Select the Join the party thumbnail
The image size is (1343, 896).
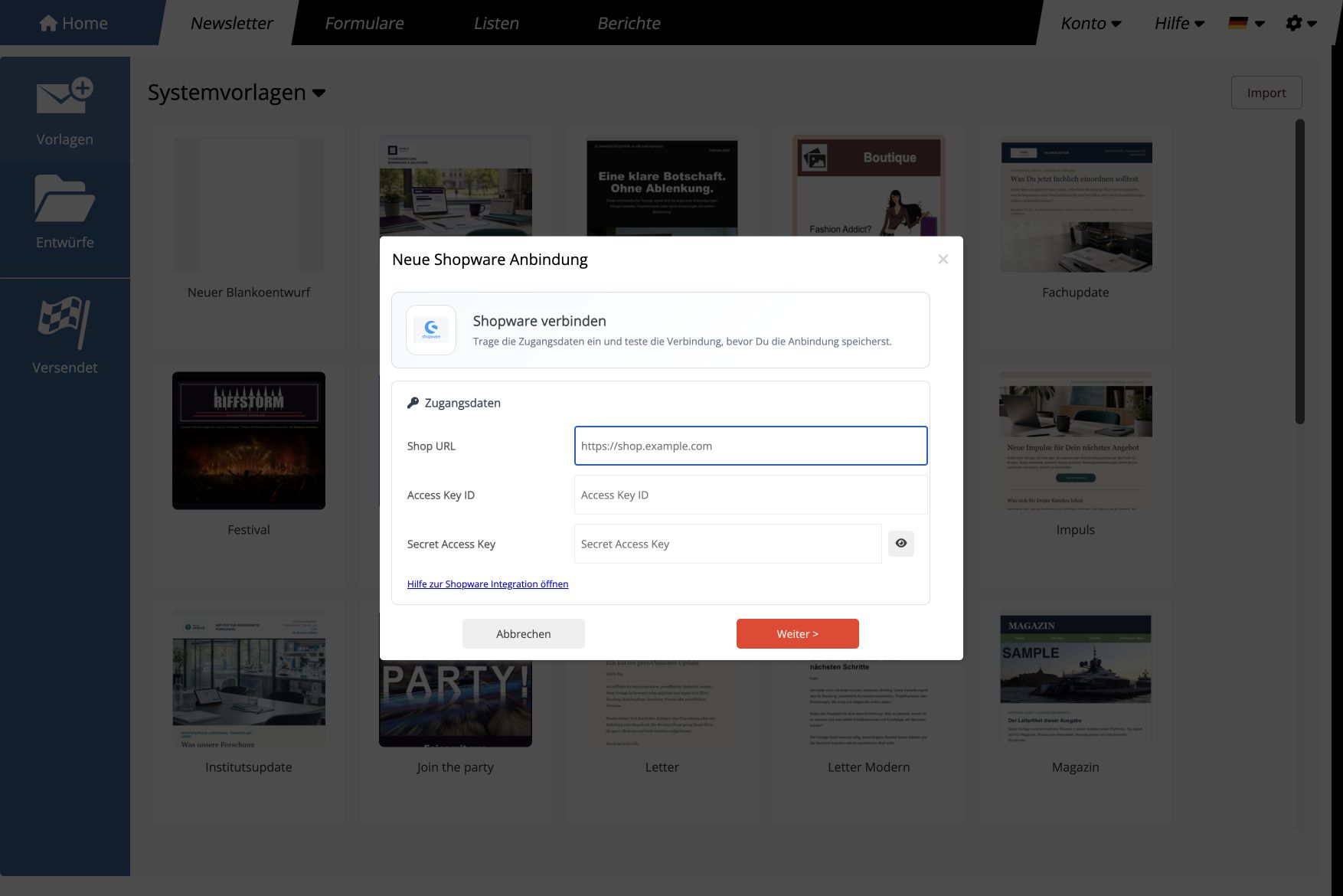pos(456,703)
